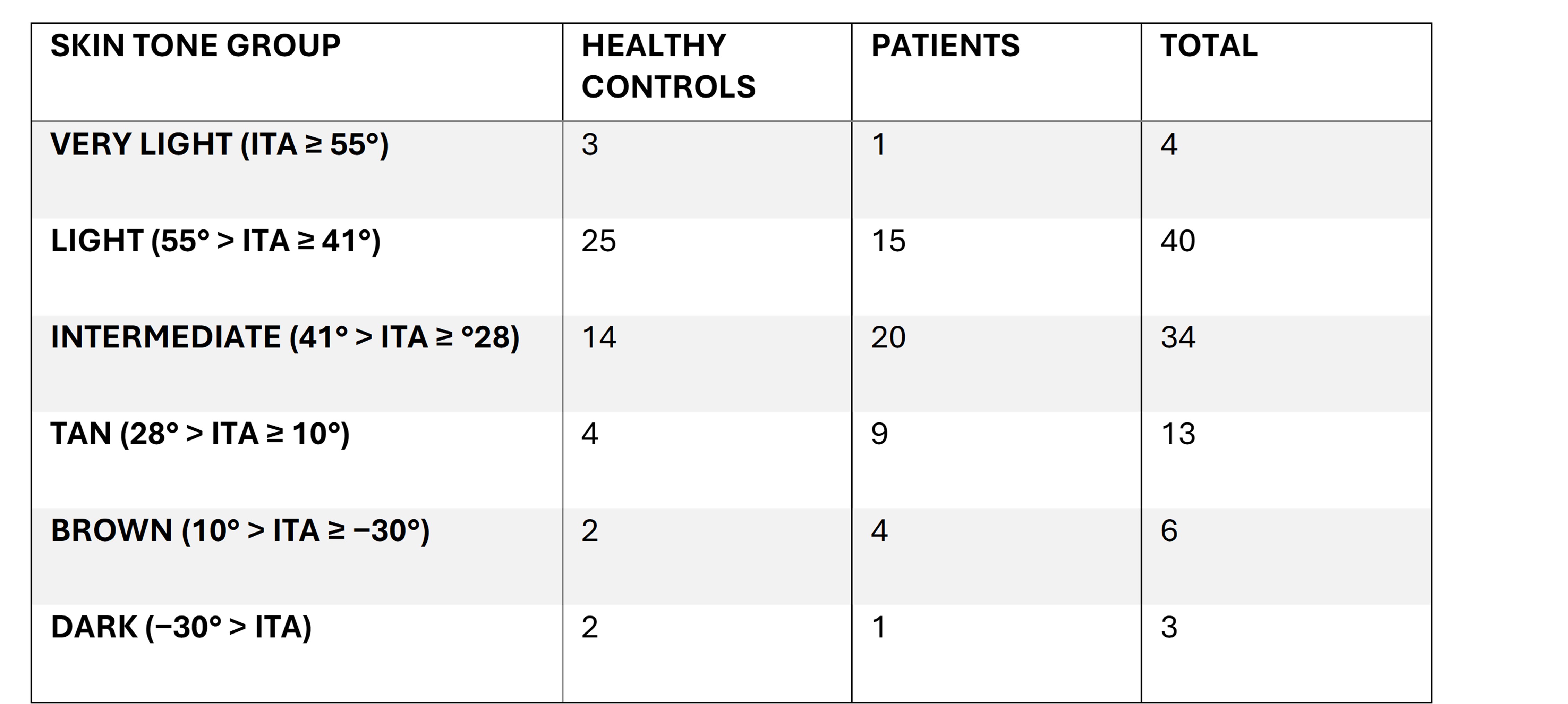Viewport: 1568px width, 704px height.
Task: Click total value 40 in Light row
Action: (1178, 241)
